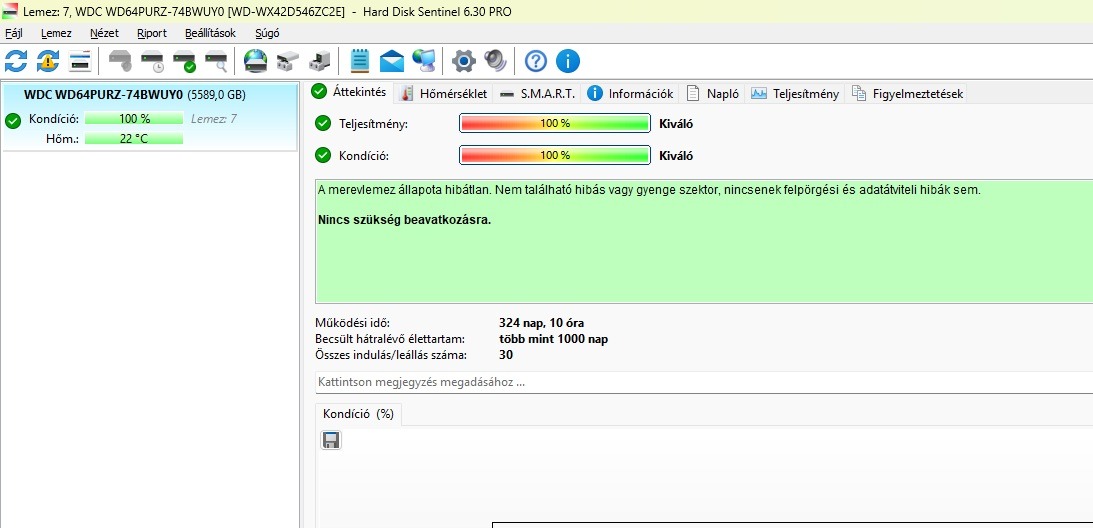Open the notepad report toolbar icon
Image resolution: width=1093 pixels, height=528 pixels.
[x=360, y=61]
